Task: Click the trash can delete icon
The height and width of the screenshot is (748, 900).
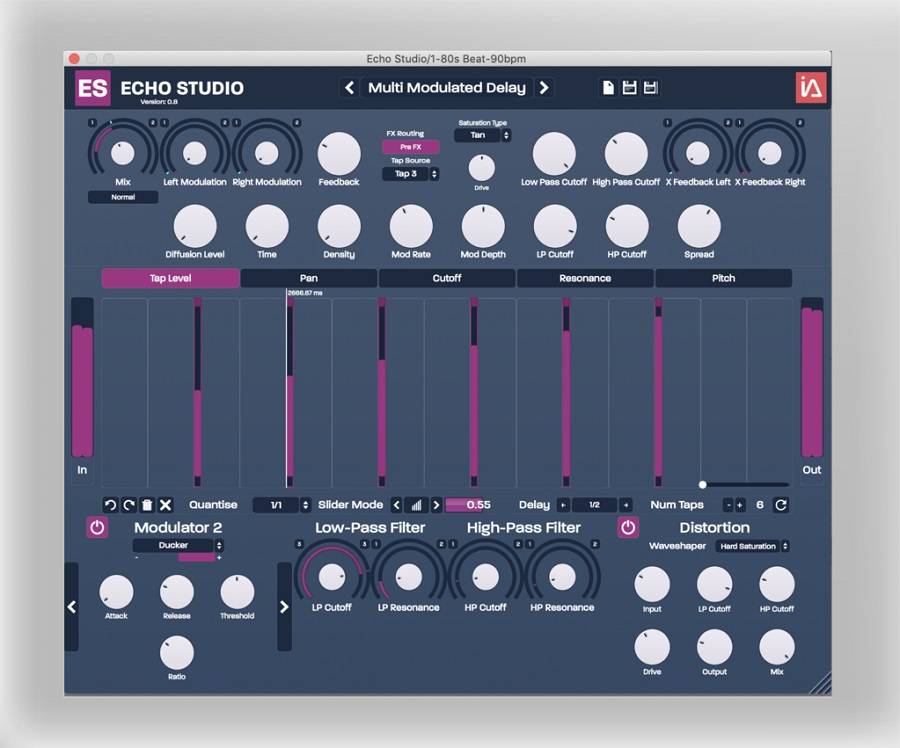Action: pyautogui.click(x=147, y=506)
